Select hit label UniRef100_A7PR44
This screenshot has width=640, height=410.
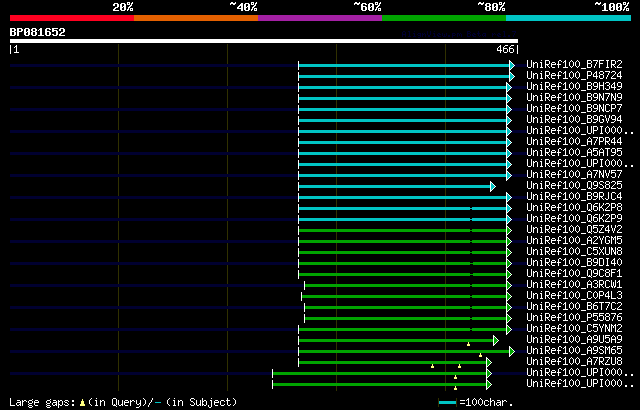tap(574, 142)
